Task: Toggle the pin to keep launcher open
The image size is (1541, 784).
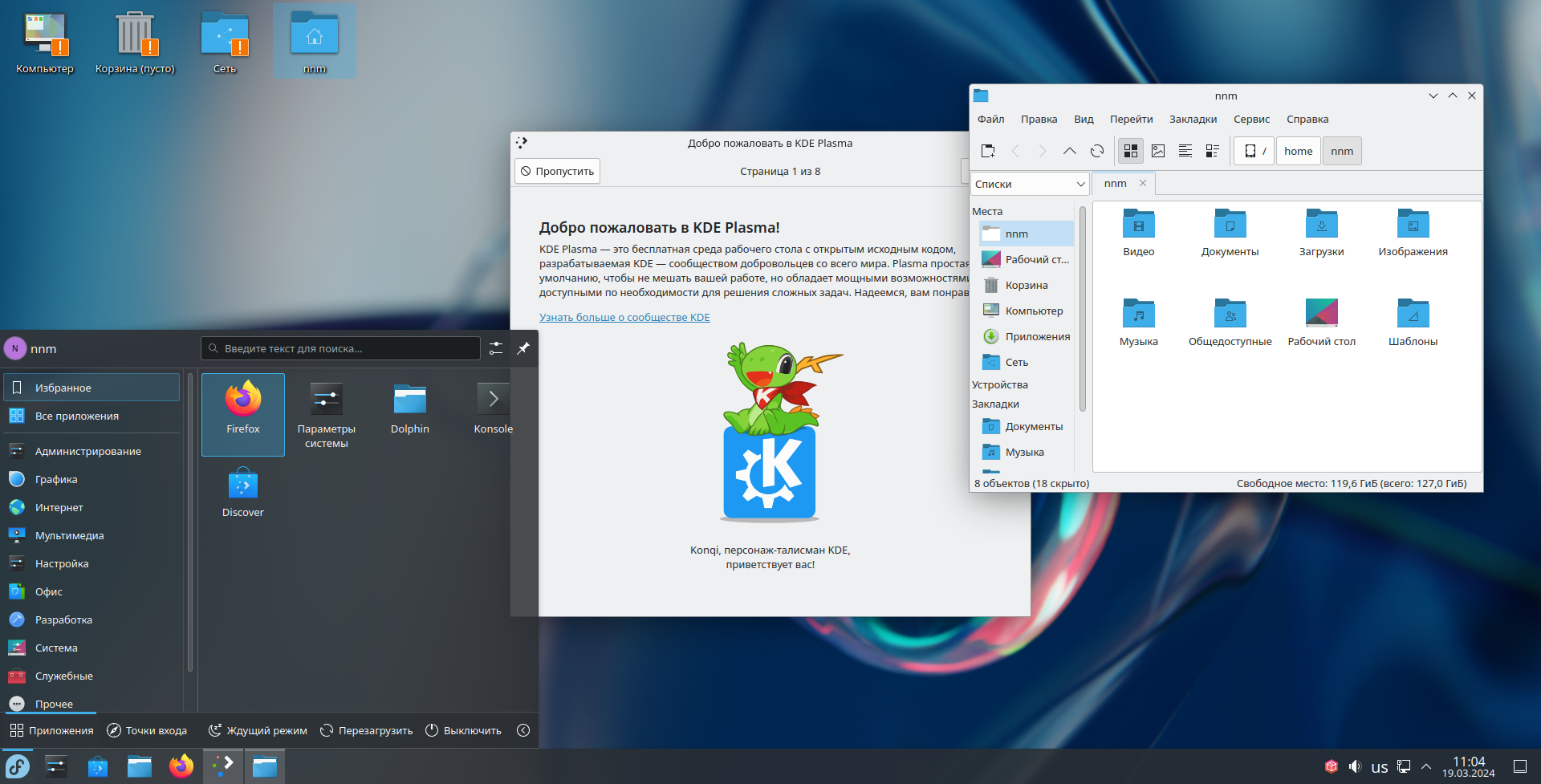Action: pyautogui.click(x=523, y=348)
